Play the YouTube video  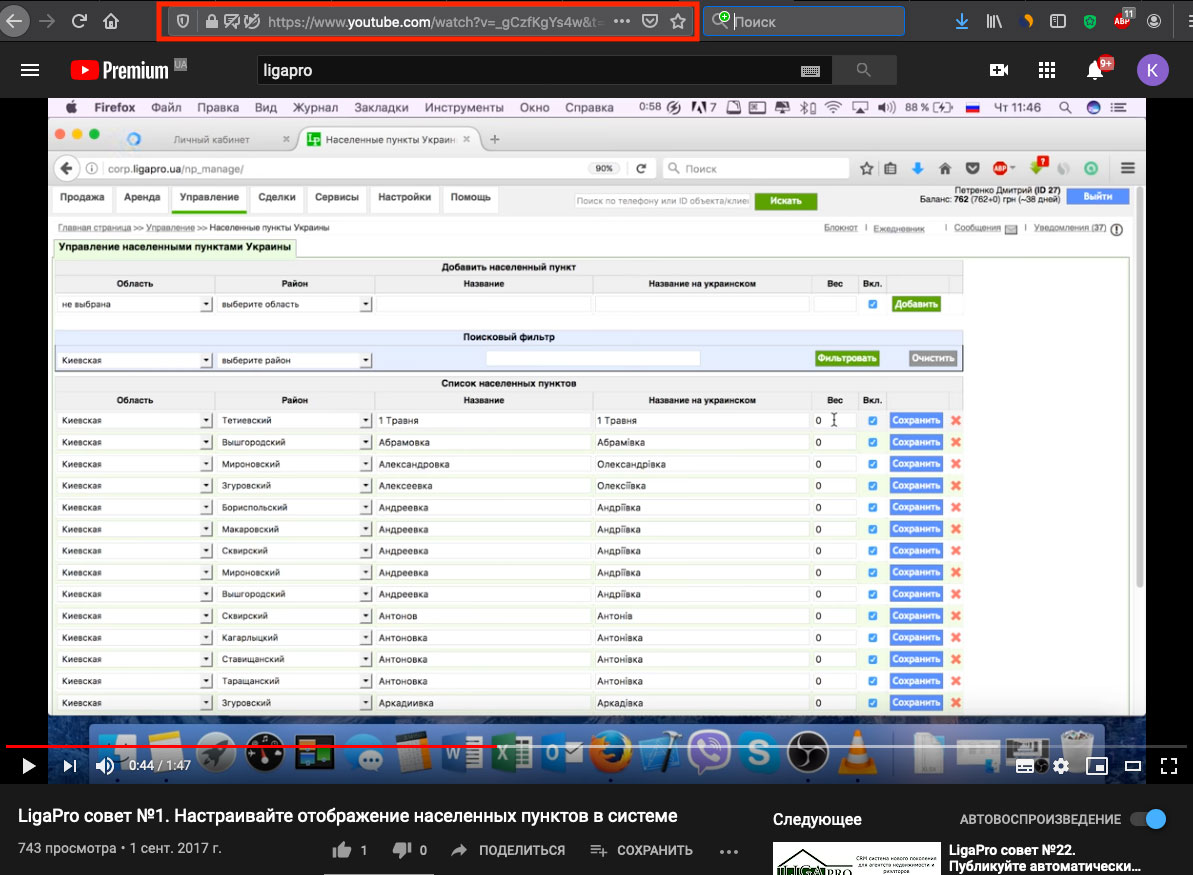(28, 766)
